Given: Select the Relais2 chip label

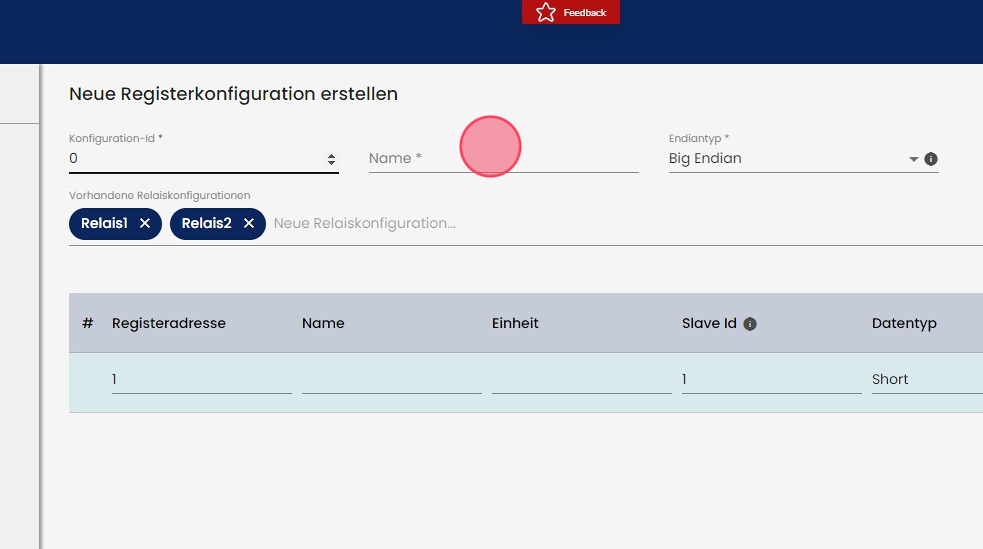Looking at the screenshot, I should (206, 224).
